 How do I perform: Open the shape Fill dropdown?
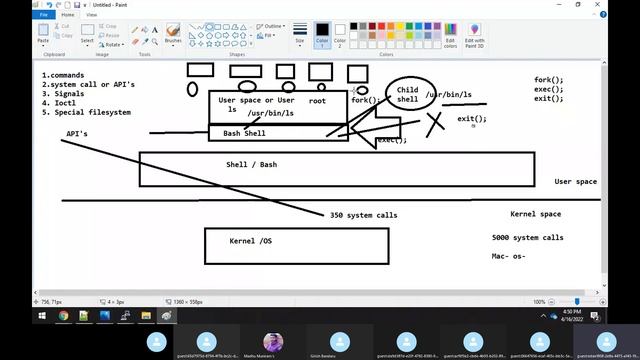(266, 36)
